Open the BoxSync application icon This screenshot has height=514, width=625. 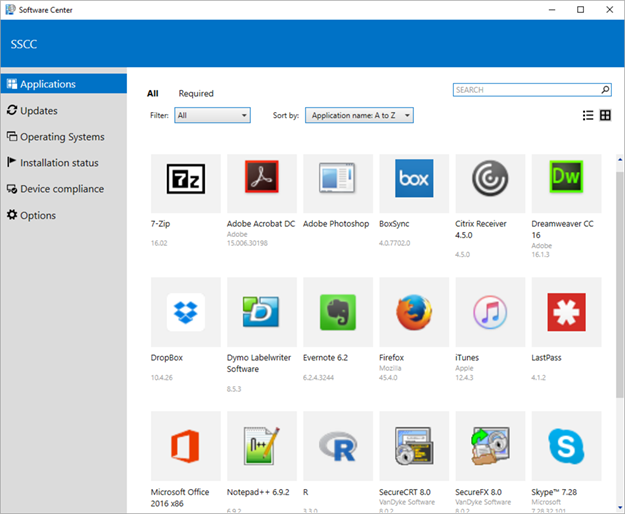(414, 178)
